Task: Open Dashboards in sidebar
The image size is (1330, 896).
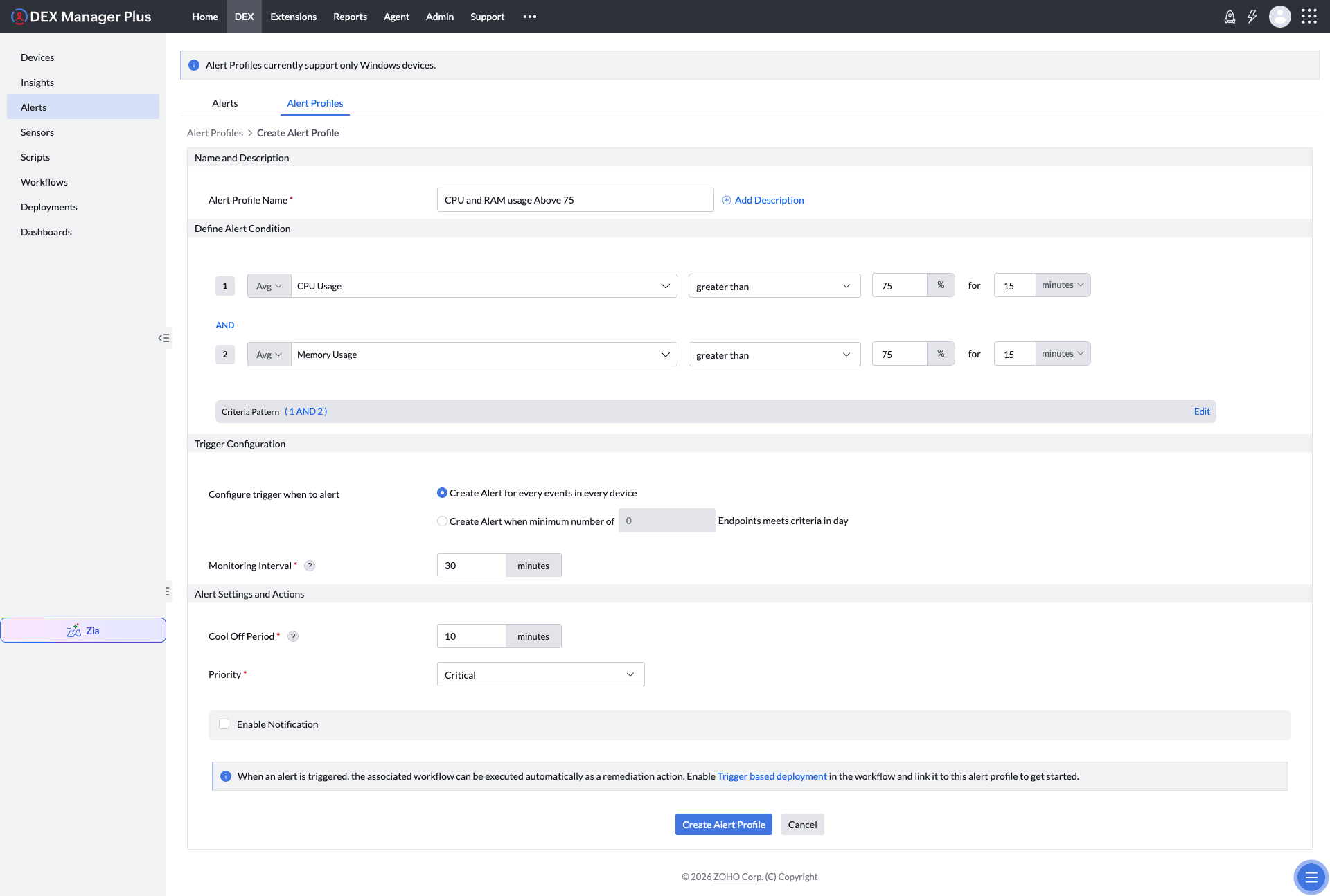Action: (83, 232)
